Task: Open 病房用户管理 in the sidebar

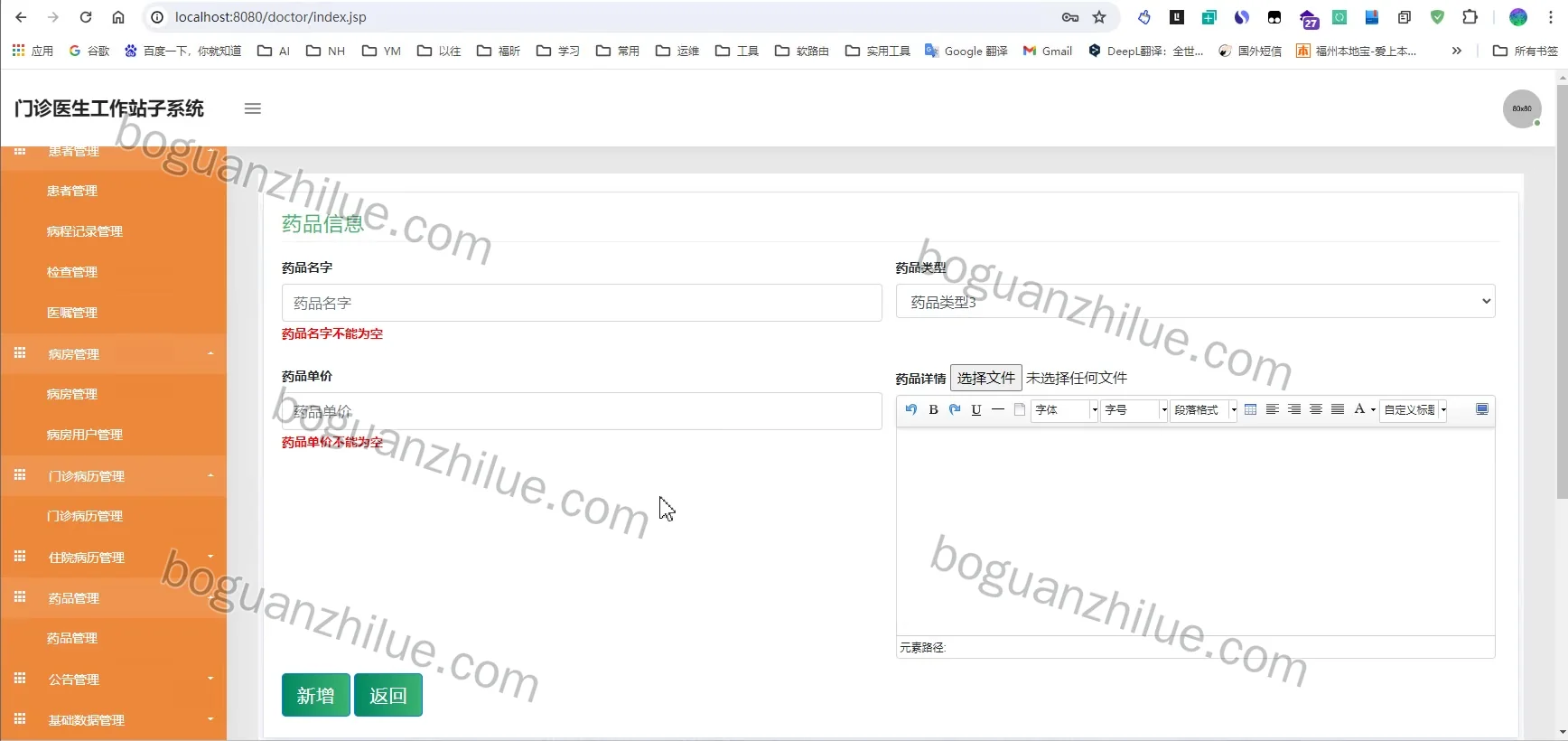Action: [85, 435]
